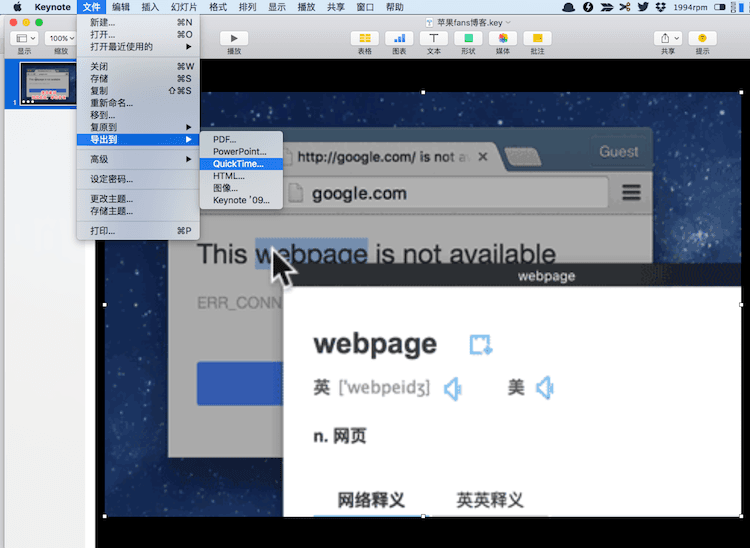Viewport: 750px width, 548px height.
Task: Expand 打开最近使用的 submenu
Action: (x=138, y=46)
